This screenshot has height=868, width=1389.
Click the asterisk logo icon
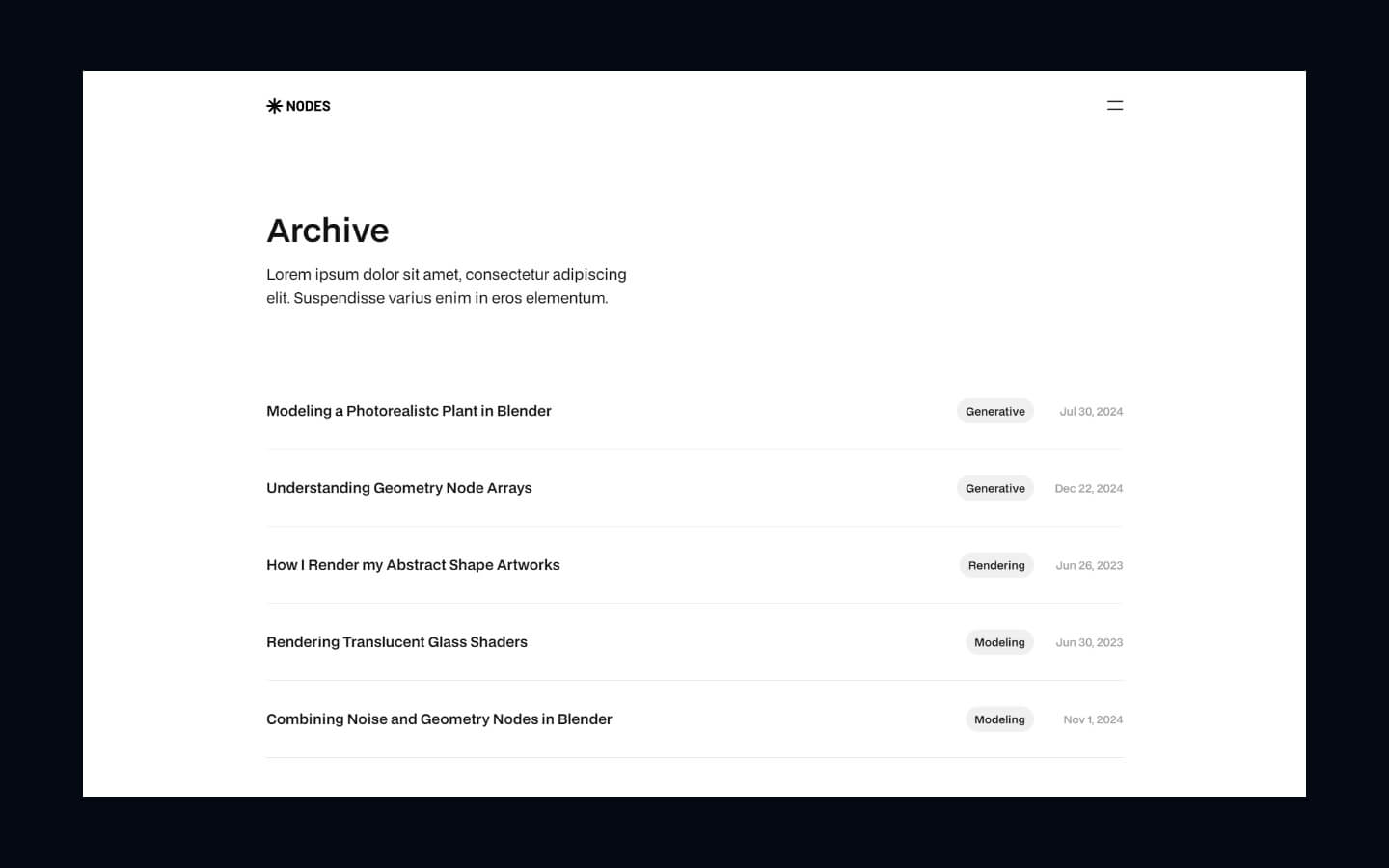coord(274,106)
